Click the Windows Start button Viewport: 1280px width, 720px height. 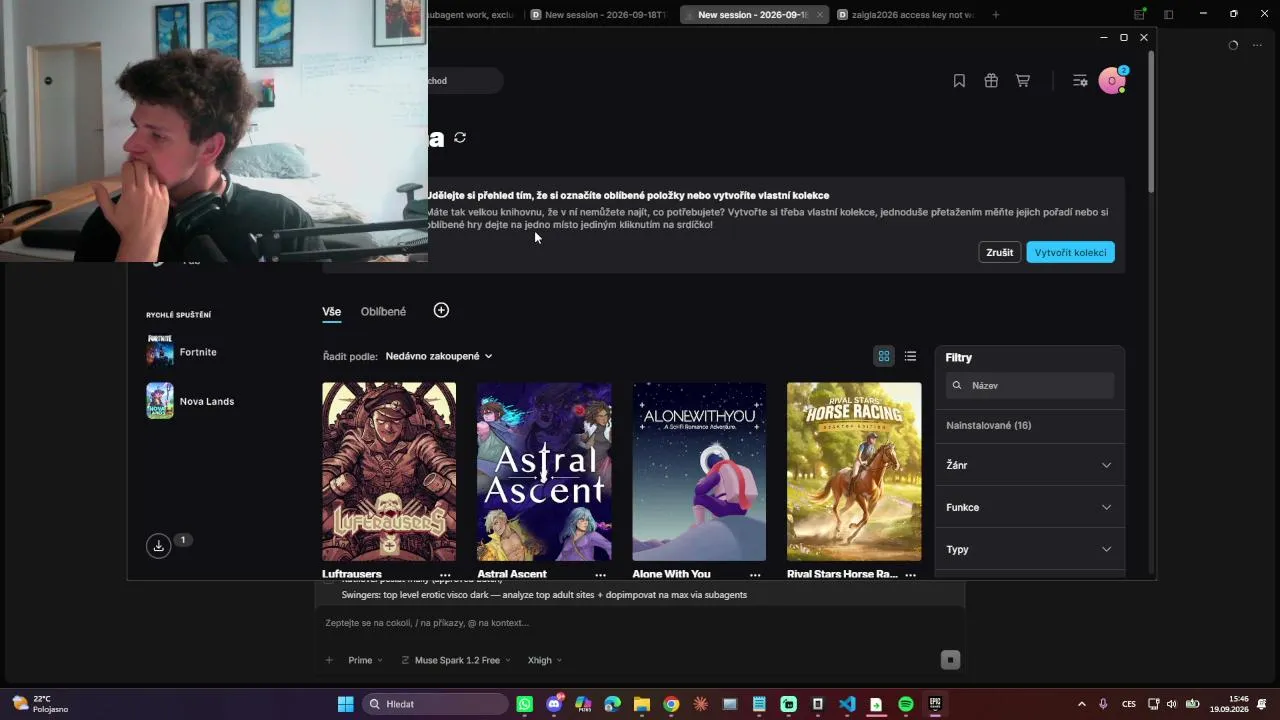pos(345,704)
